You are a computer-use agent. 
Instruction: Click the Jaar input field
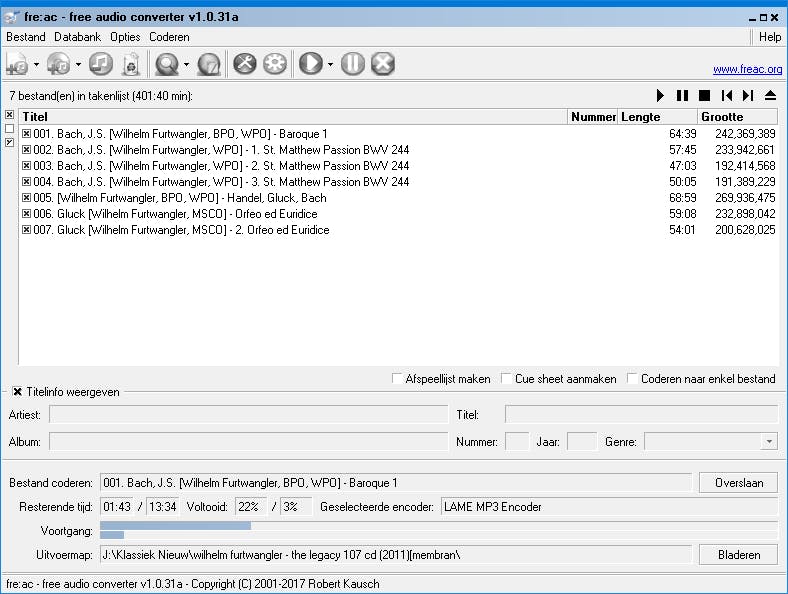coord(582,442)
